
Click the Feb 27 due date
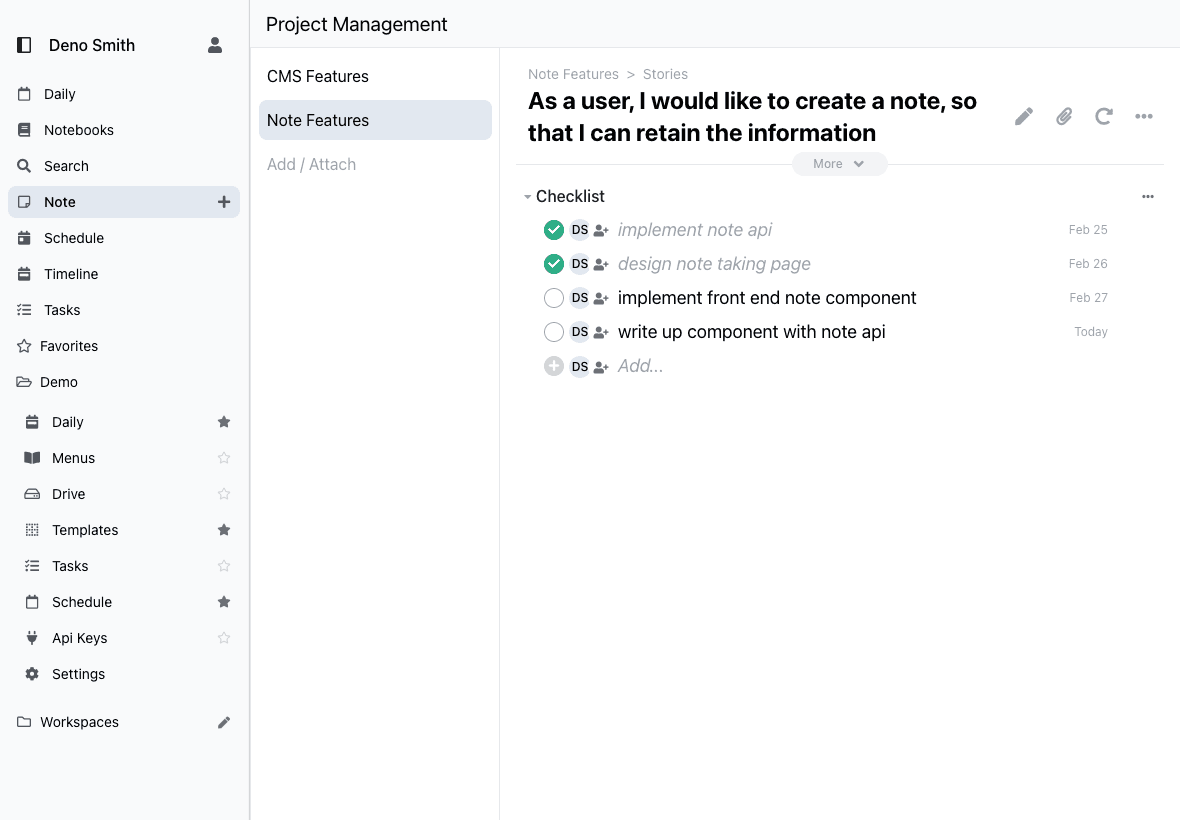1088,298
